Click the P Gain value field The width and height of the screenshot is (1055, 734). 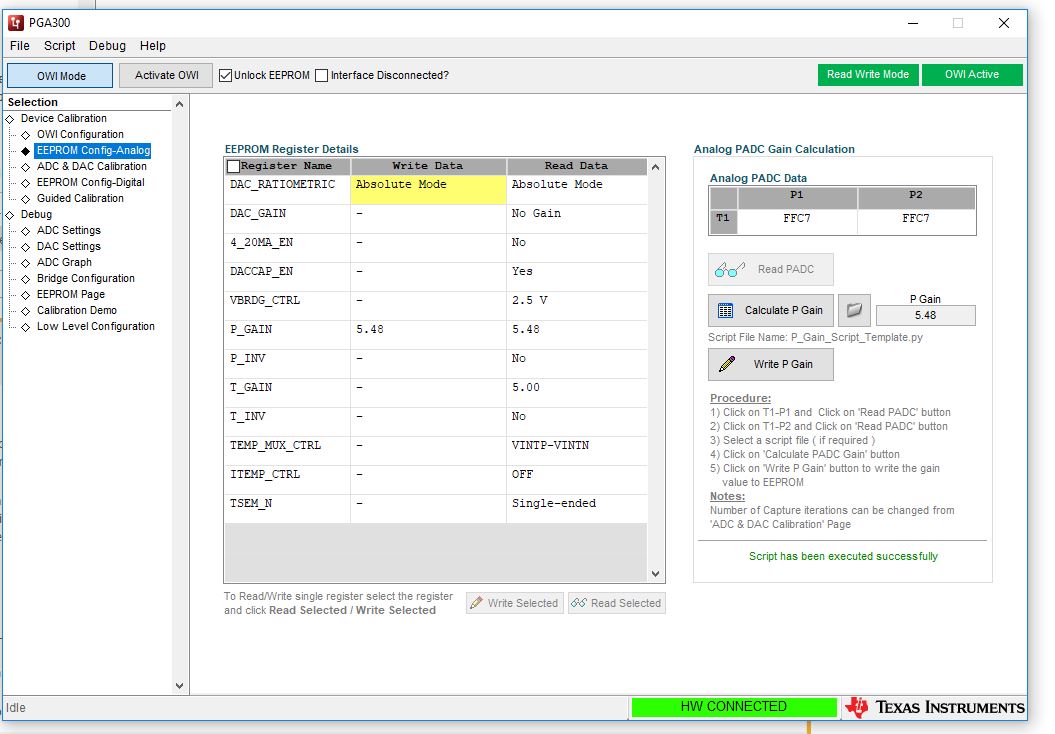pyautogui.click(x=926, y=316)
